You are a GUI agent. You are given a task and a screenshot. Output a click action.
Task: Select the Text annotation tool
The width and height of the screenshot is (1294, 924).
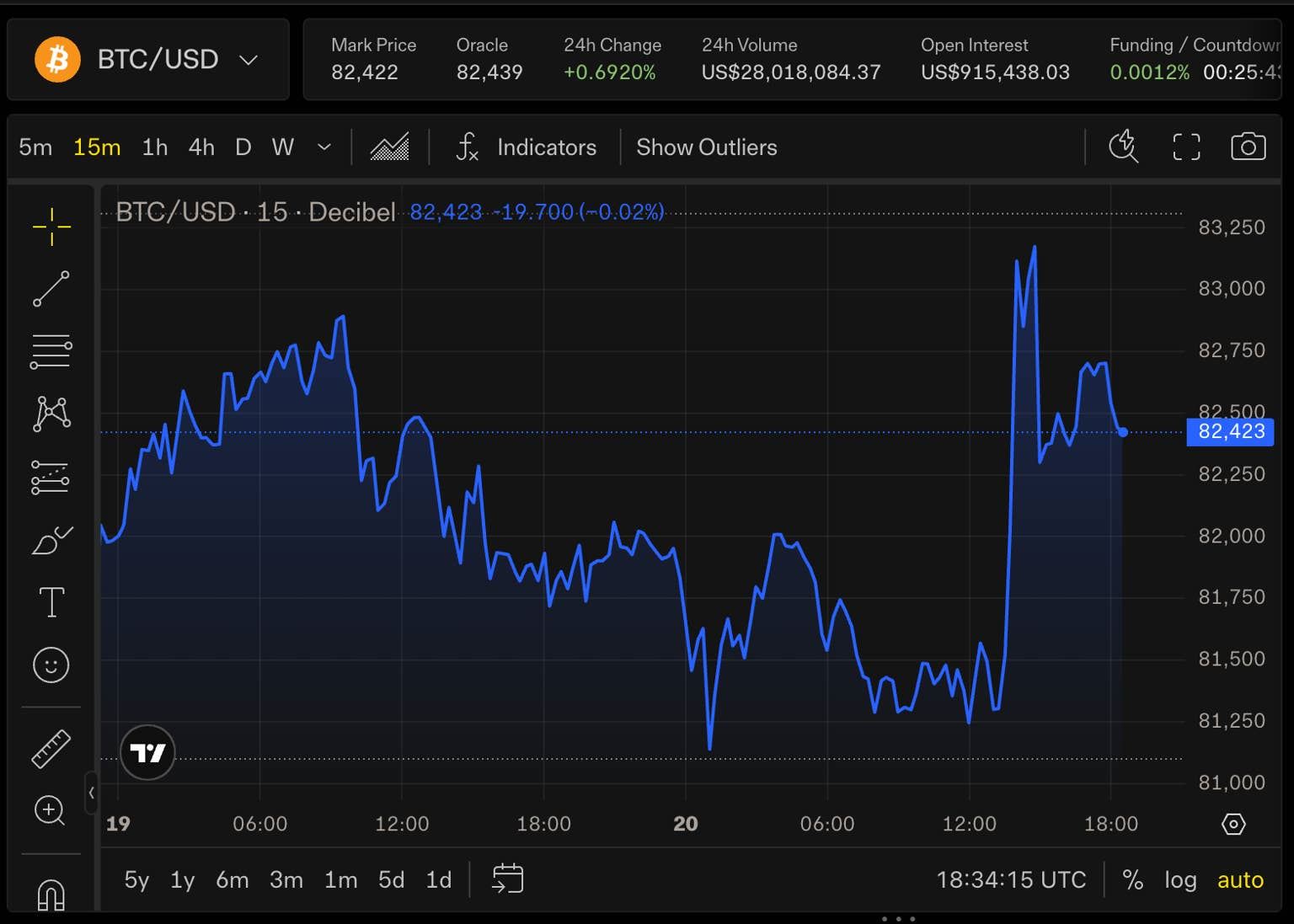click(x=51, y=602)
